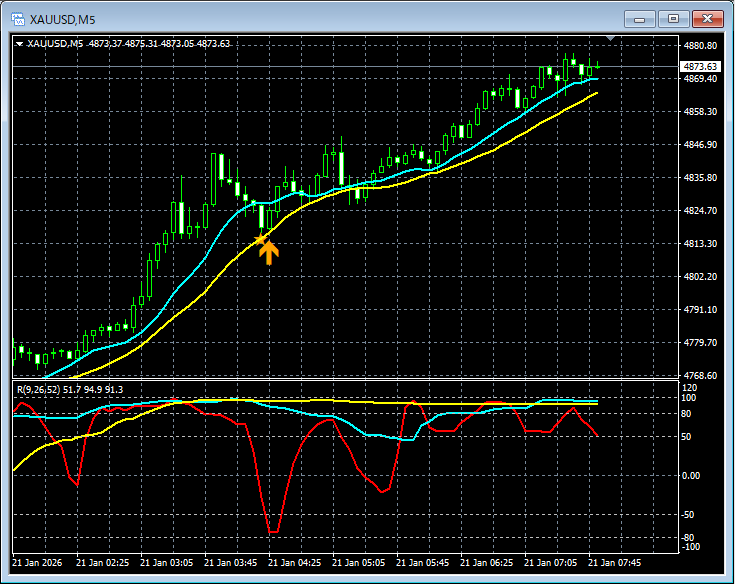Minimize the XAUUSD,M5 chart window
Image resolution: width=736 pixels, height=584 pixels.
(x=639, y=19)
